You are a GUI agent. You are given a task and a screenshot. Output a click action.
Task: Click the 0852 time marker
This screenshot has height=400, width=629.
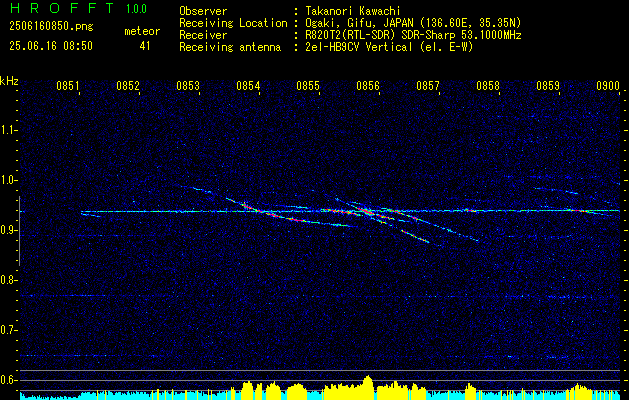point(128,86)
